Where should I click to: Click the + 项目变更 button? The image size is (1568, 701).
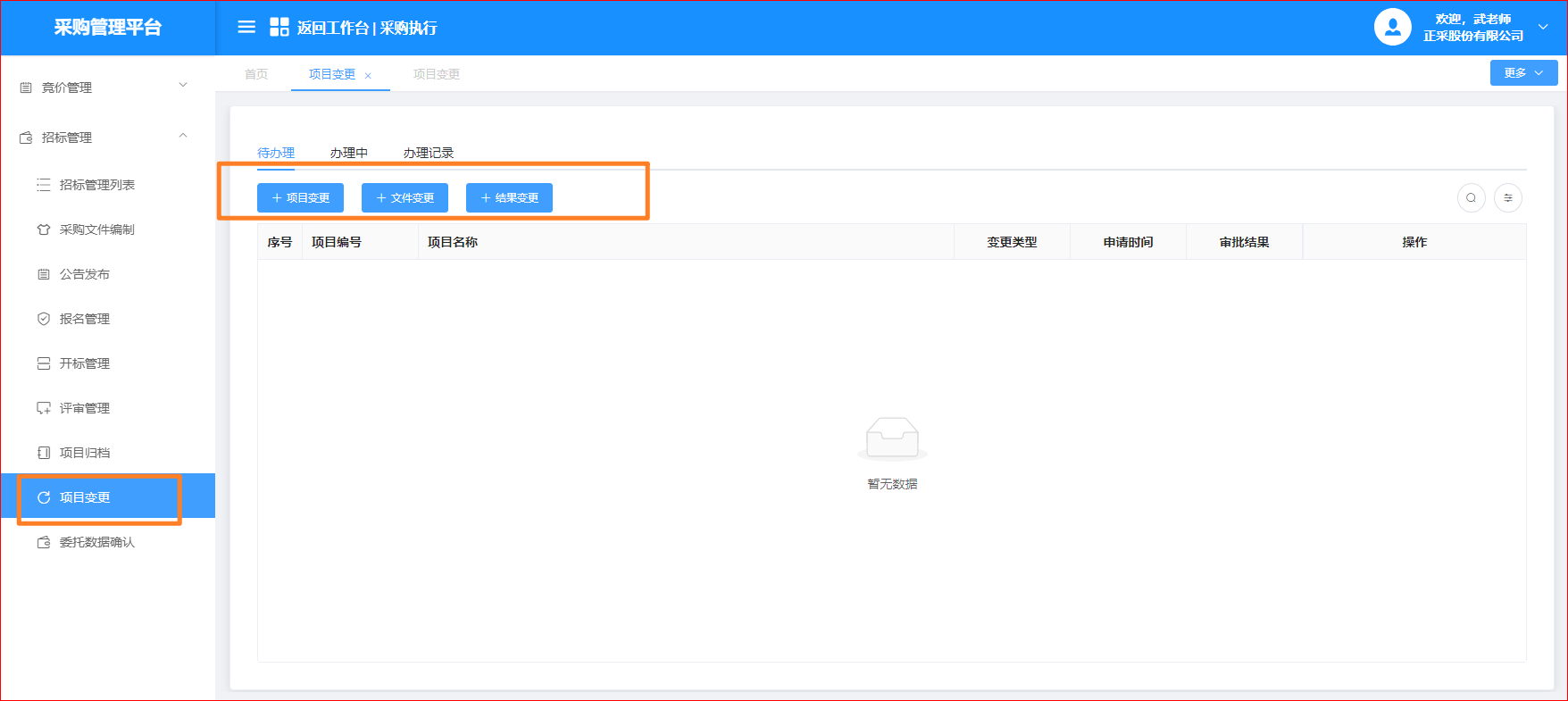pyautogui.click(x=300, y=198)
